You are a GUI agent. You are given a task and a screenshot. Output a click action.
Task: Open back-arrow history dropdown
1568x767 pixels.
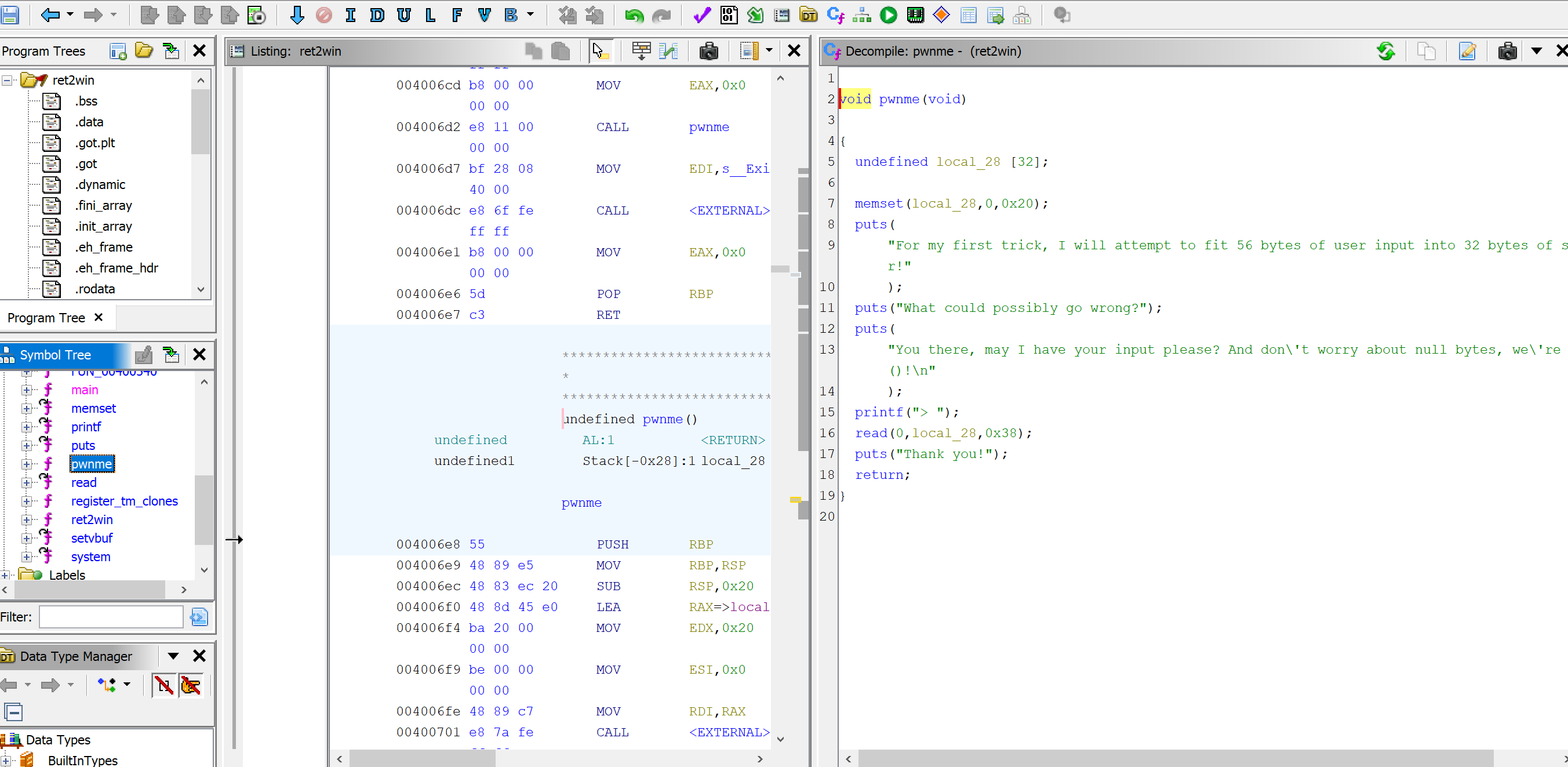(70, 14)
